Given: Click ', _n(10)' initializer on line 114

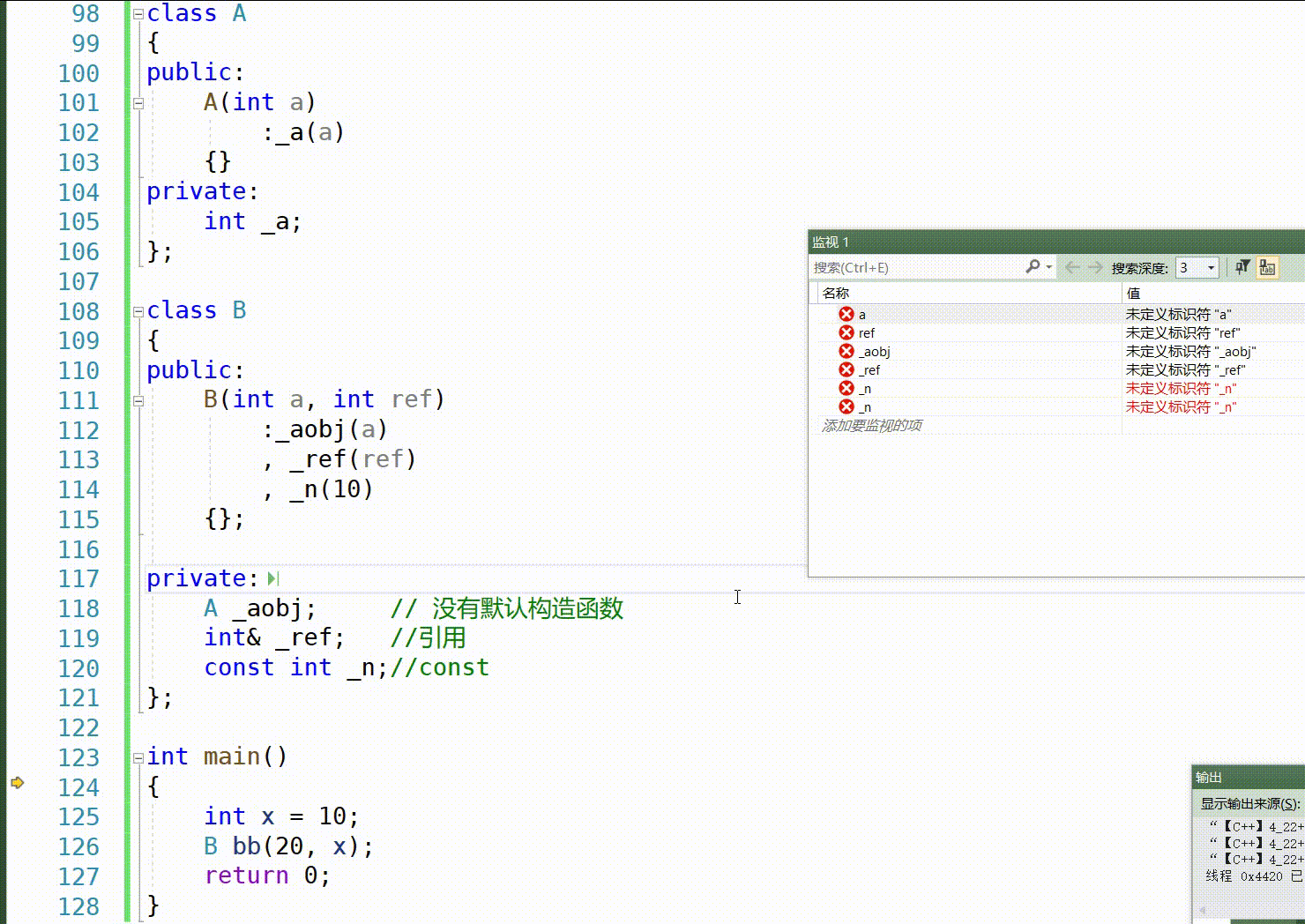Looking at the screenshot, I should click(318, 490).
